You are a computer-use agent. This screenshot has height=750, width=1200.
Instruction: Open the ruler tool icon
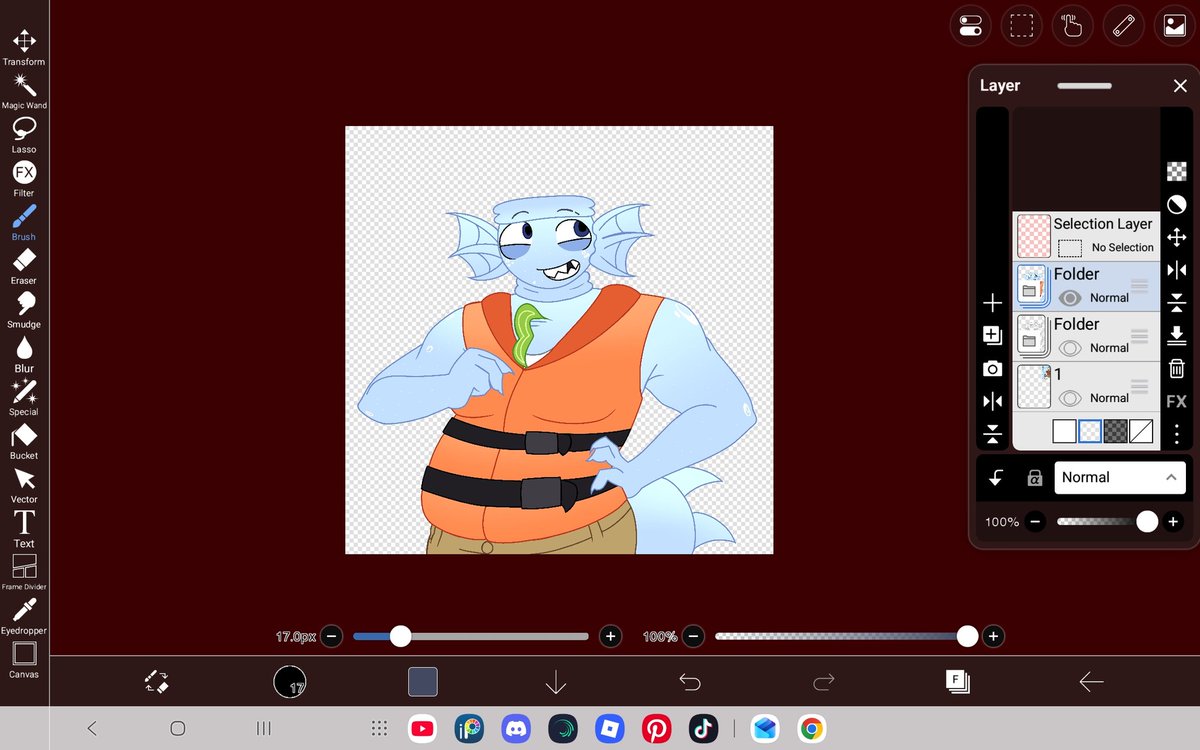[x=1123, y=26]
